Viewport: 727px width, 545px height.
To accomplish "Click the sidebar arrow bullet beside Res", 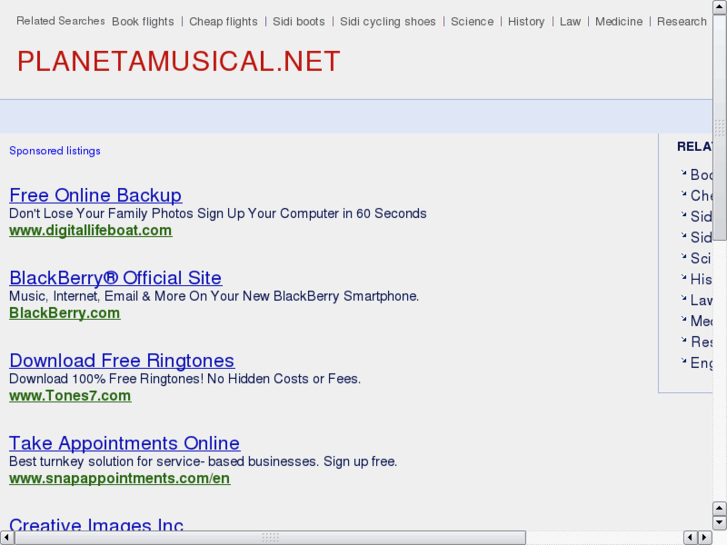I will click(683, 340).
